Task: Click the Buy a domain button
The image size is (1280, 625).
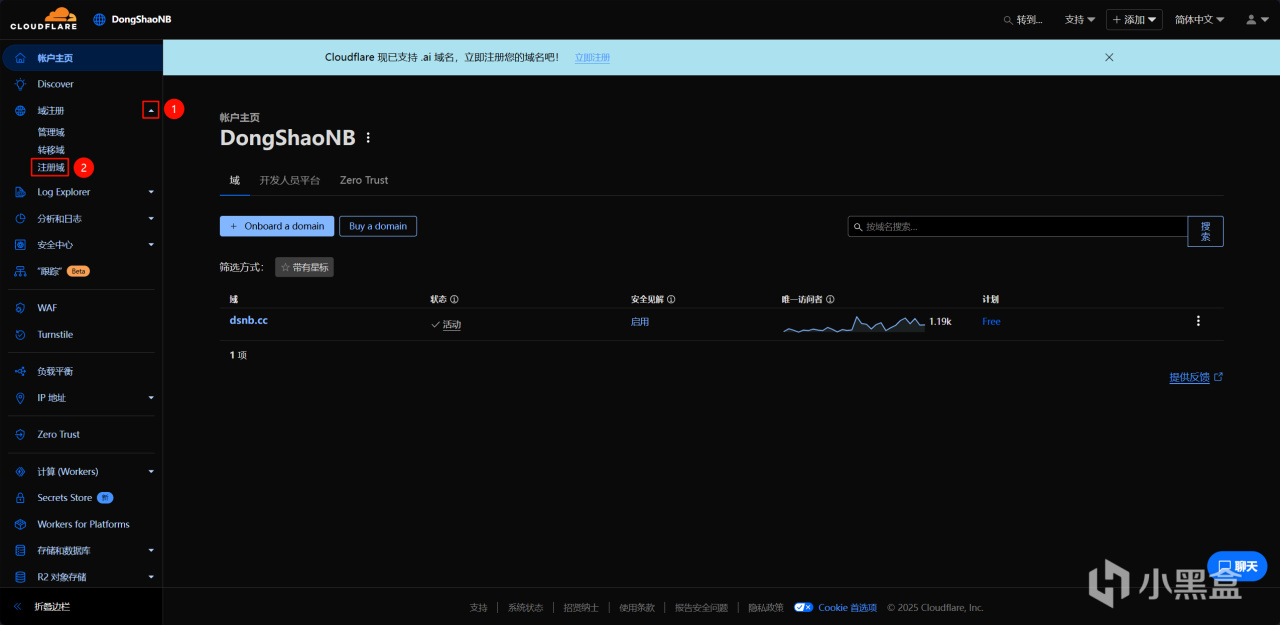Action: tap(378, 226)
